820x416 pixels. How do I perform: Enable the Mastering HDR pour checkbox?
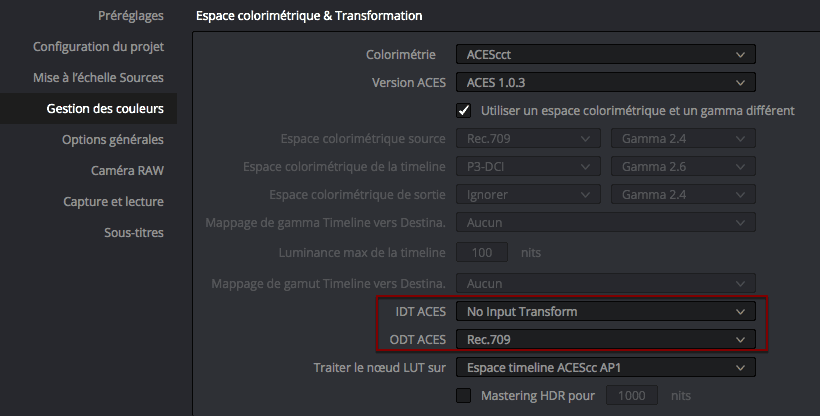464,395
